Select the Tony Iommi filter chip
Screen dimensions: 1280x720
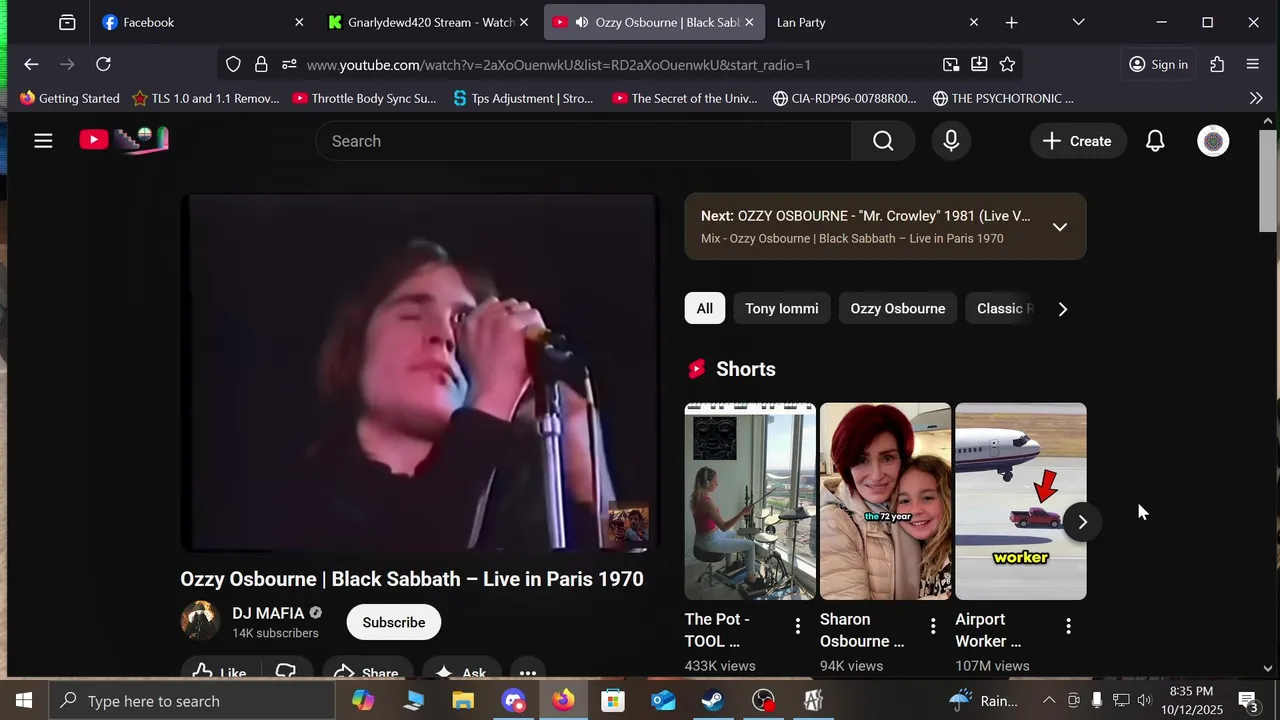pos(782,308)
